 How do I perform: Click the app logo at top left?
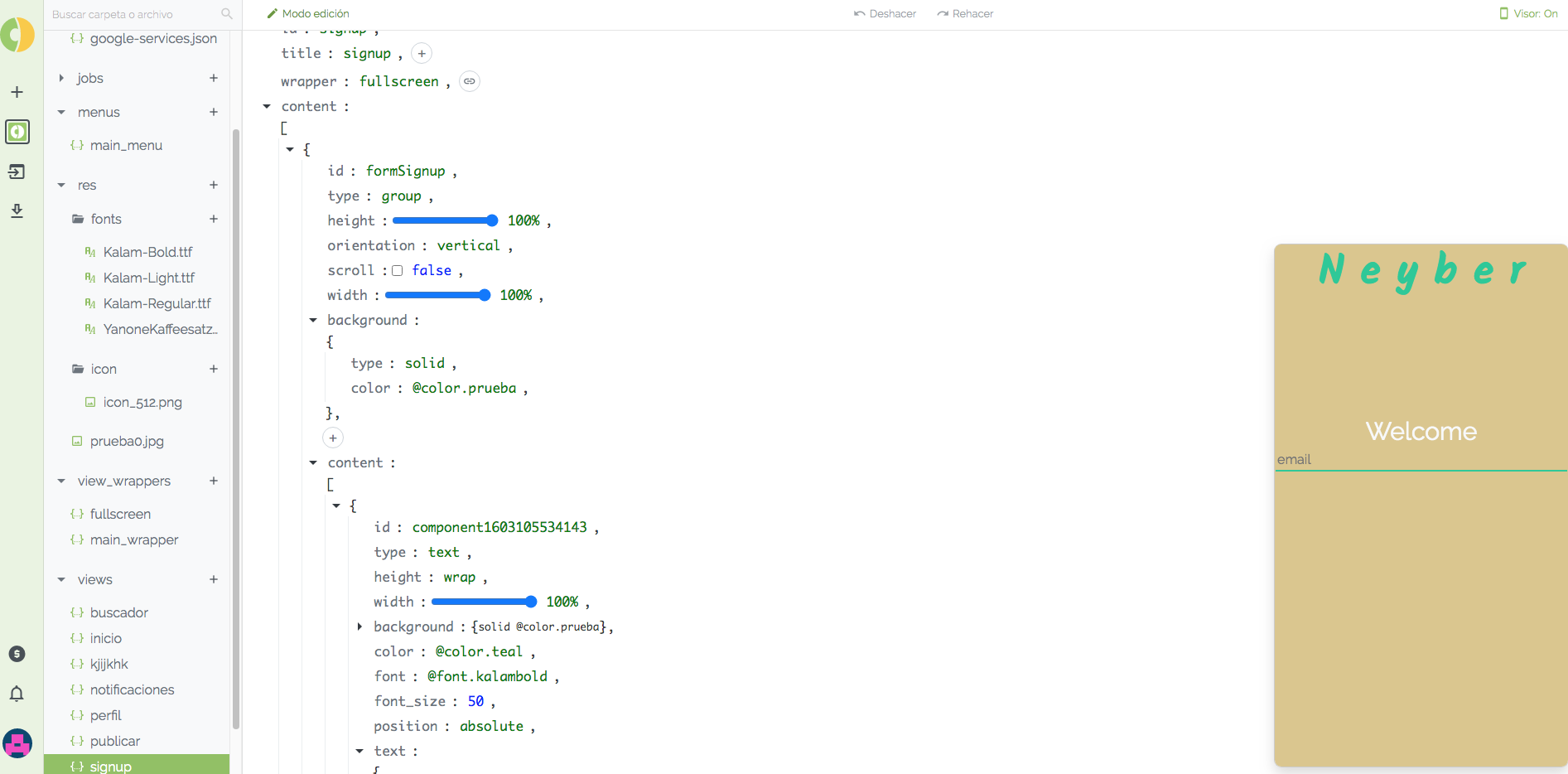pos(17,35)
